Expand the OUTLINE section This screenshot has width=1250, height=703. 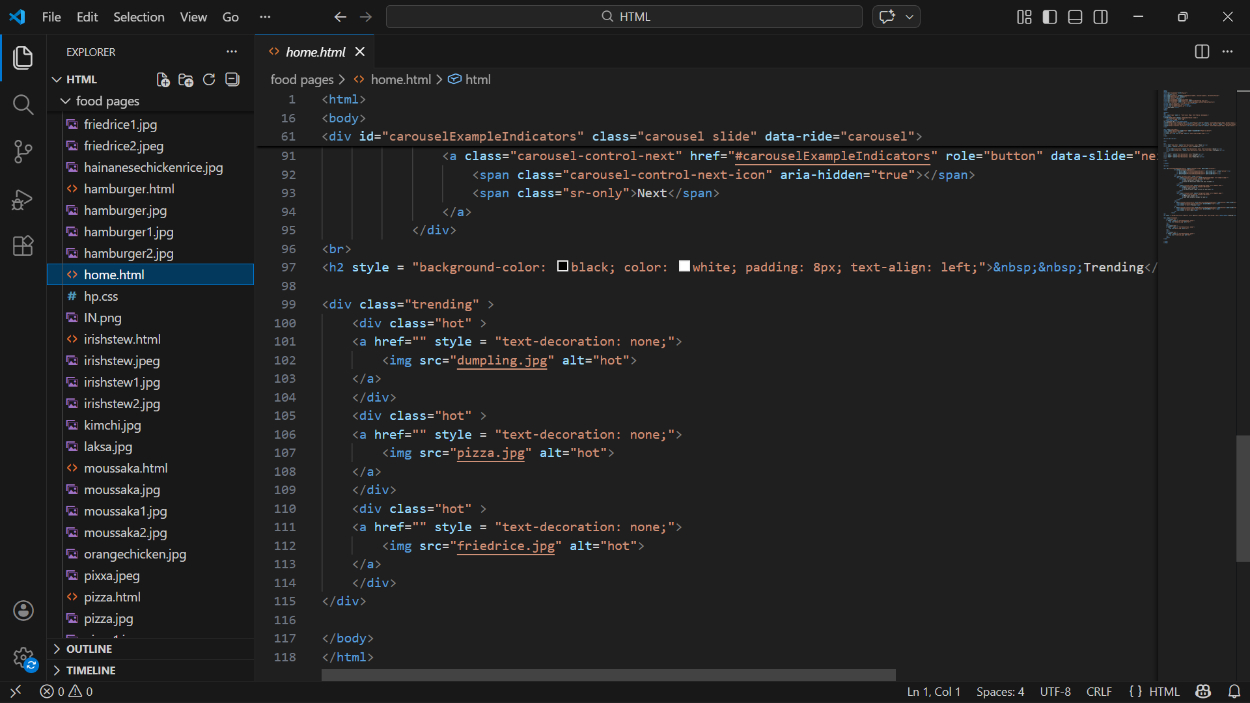pos(89,649)
